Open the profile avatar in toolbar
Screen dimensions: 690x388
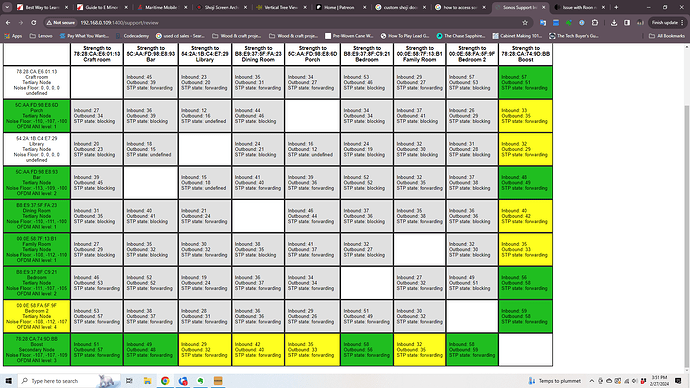click(x=640, y=22)
